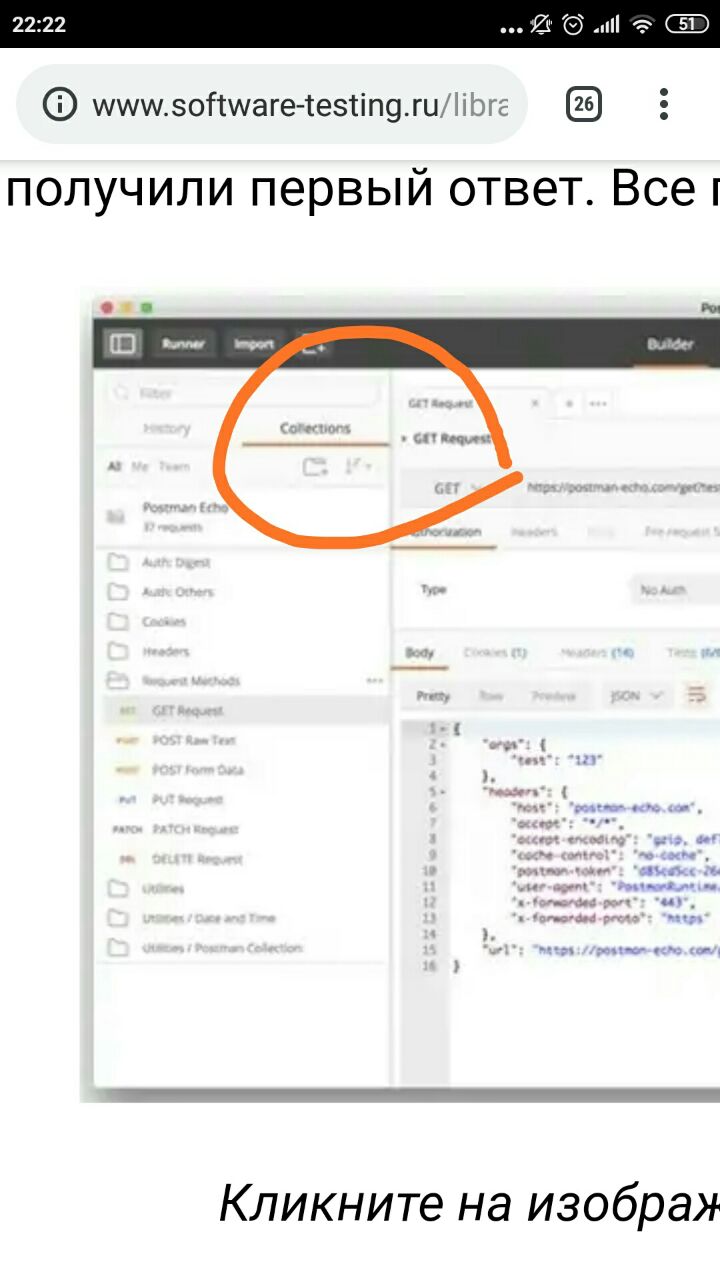This screenshot has width=720, height=1280.
Task: Open the collections sort order dropdown icon
Action: tap(358, 466)
